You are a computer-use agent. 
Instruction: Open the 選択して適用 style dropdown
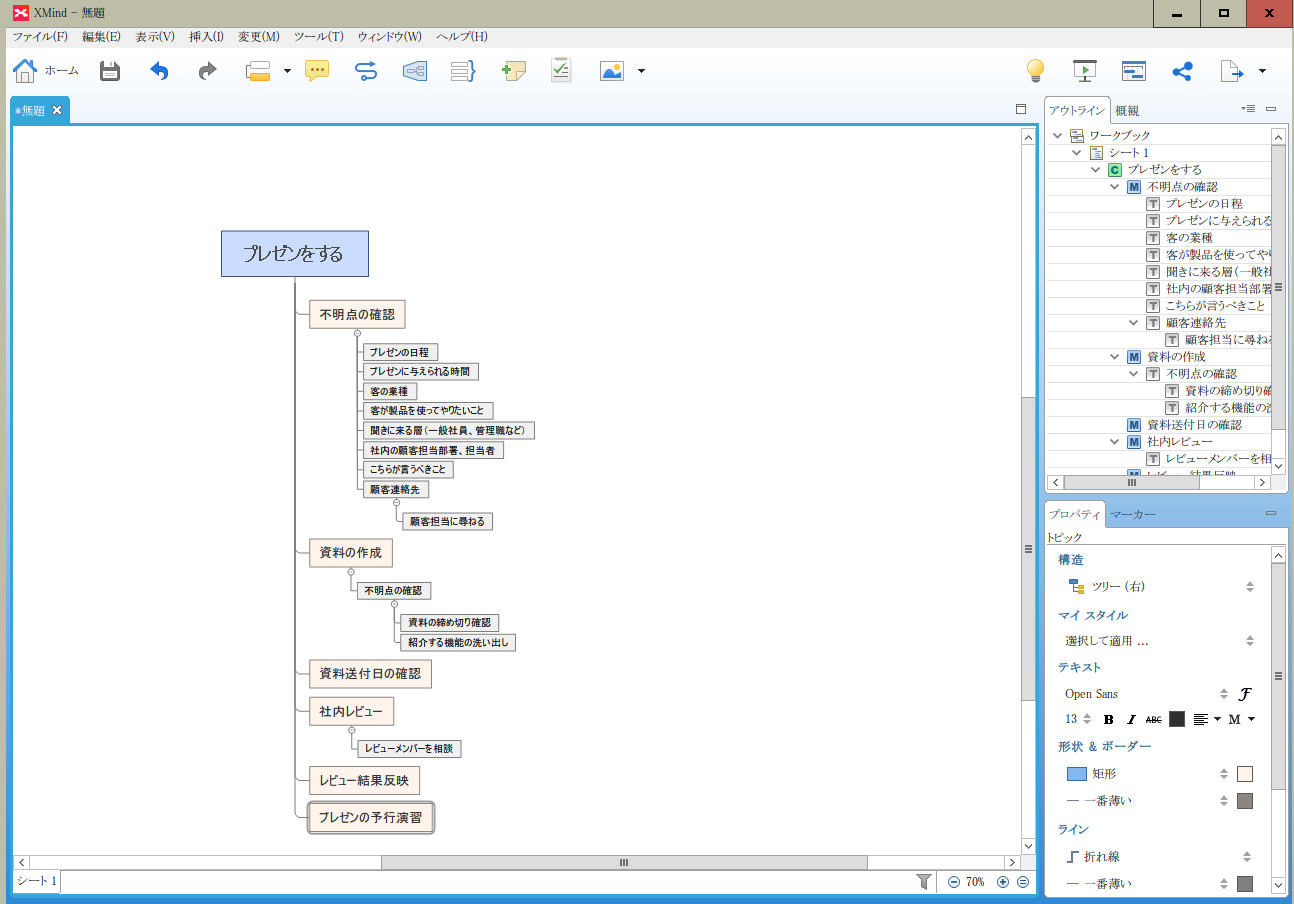click(x=1160, y=641)
